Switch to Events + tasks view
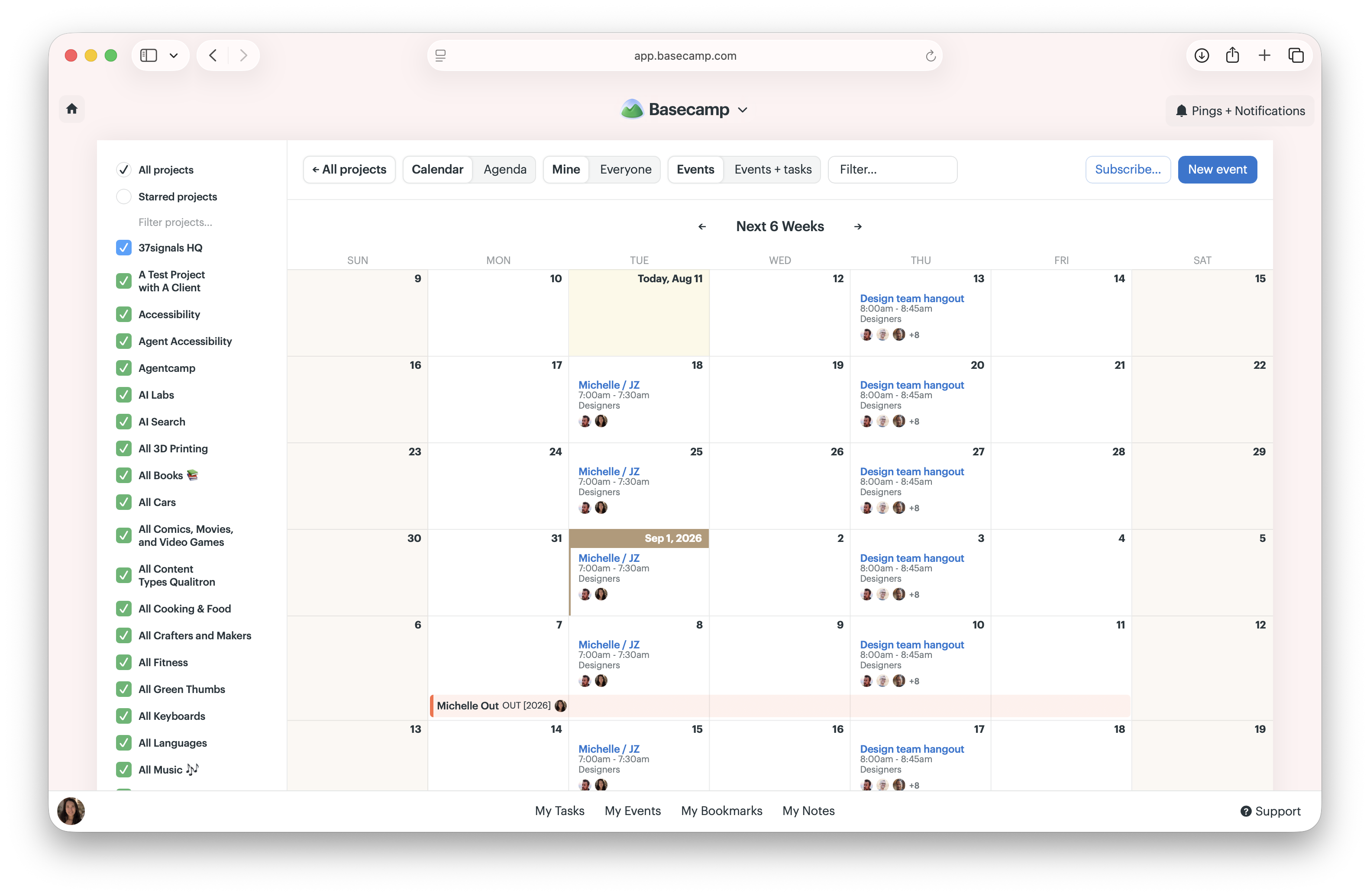This screenshot has height=896, width=1370. pos(772,169)
